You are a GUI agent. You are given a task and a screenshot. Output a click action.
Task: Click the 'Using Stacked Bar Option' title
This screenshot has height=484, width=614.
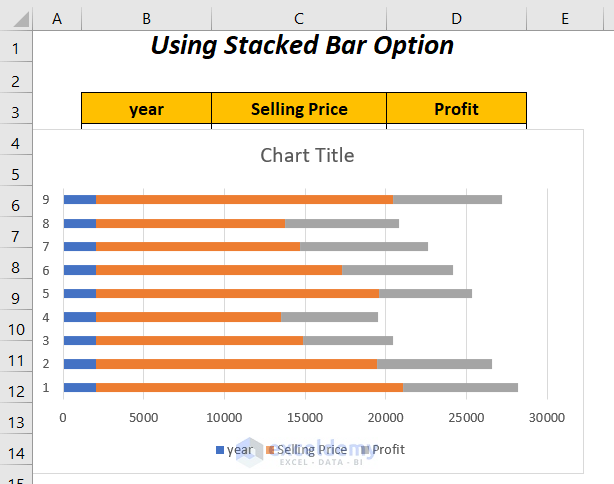302,46
